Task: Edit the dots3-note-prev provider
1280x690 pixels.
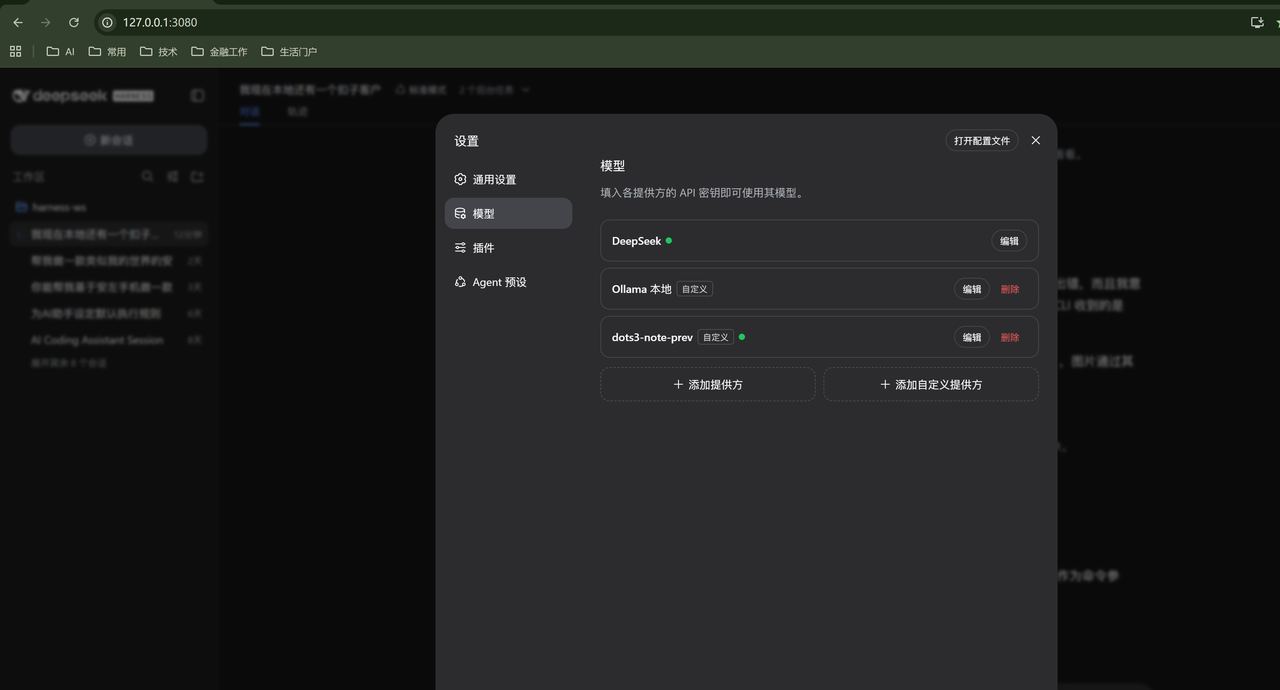Action: tap(972, 337)
